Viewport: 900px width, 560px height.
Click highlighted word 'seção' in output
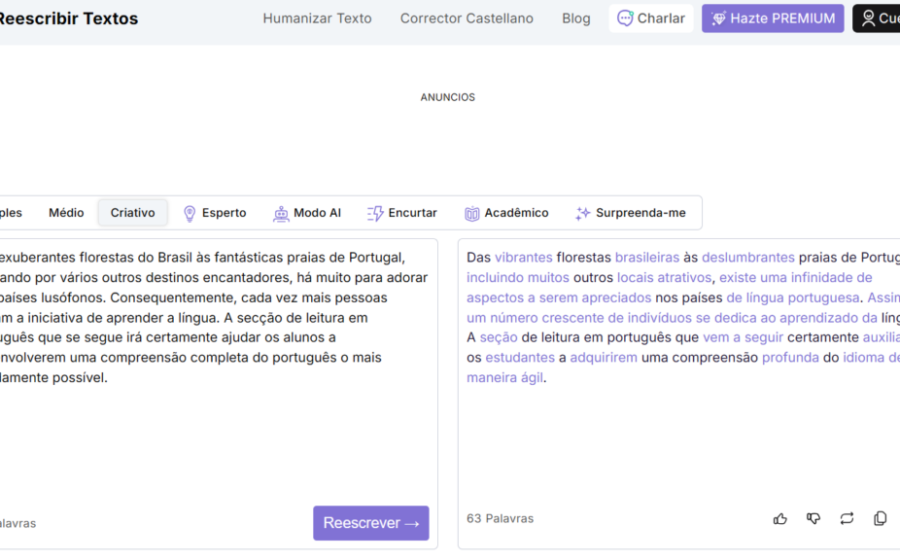498,337
